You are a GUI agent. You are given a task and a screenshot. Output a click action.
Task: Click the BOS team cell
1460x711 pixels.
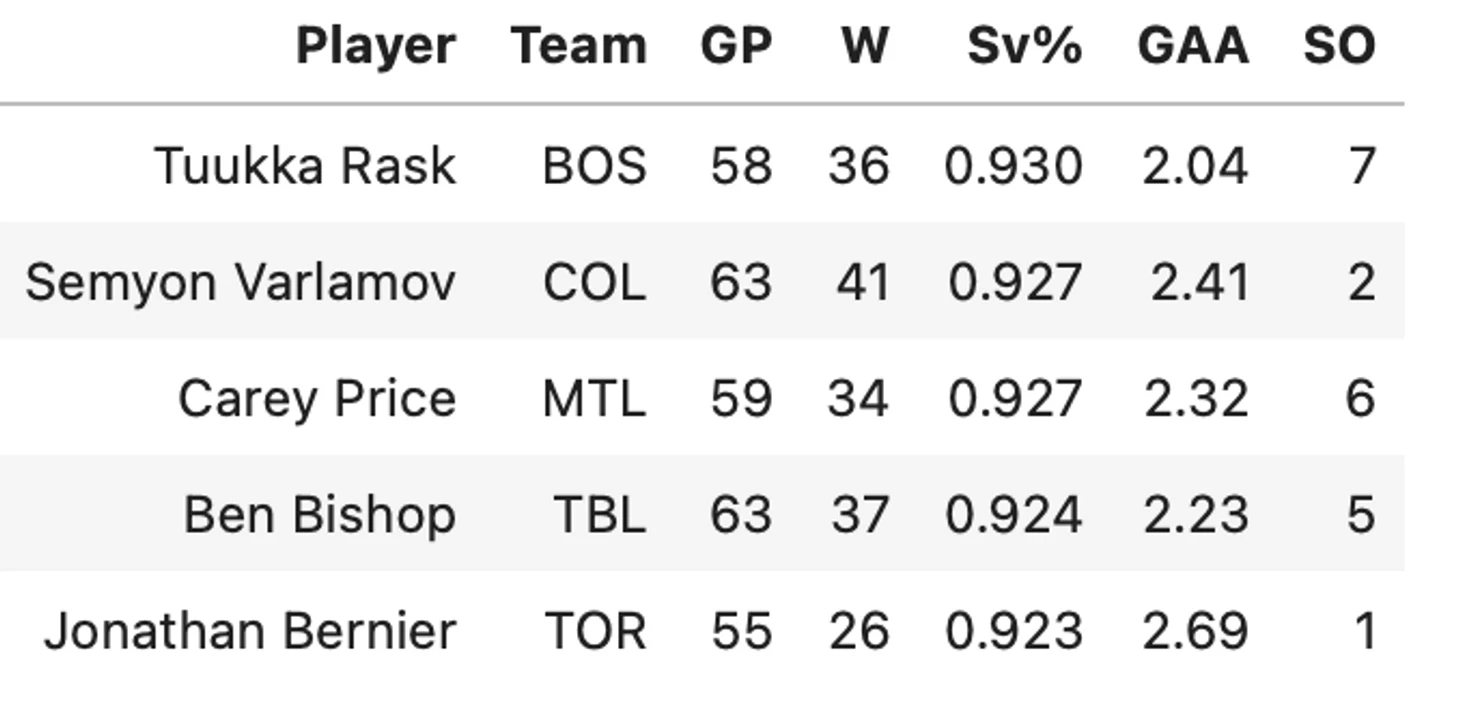tap(594, 165)
